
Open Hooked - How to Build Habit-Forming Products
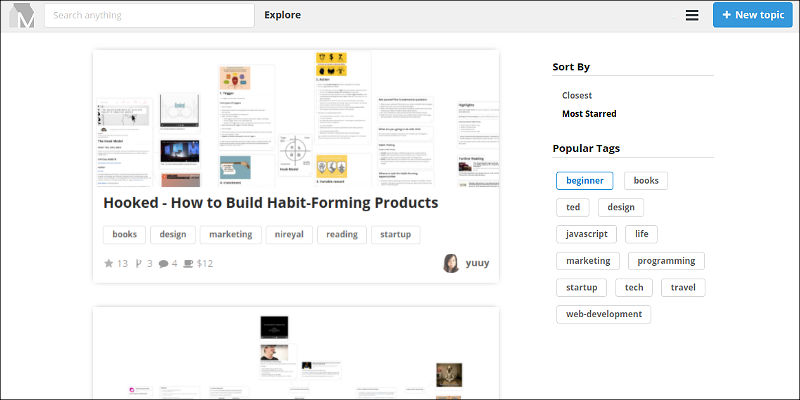270,203
